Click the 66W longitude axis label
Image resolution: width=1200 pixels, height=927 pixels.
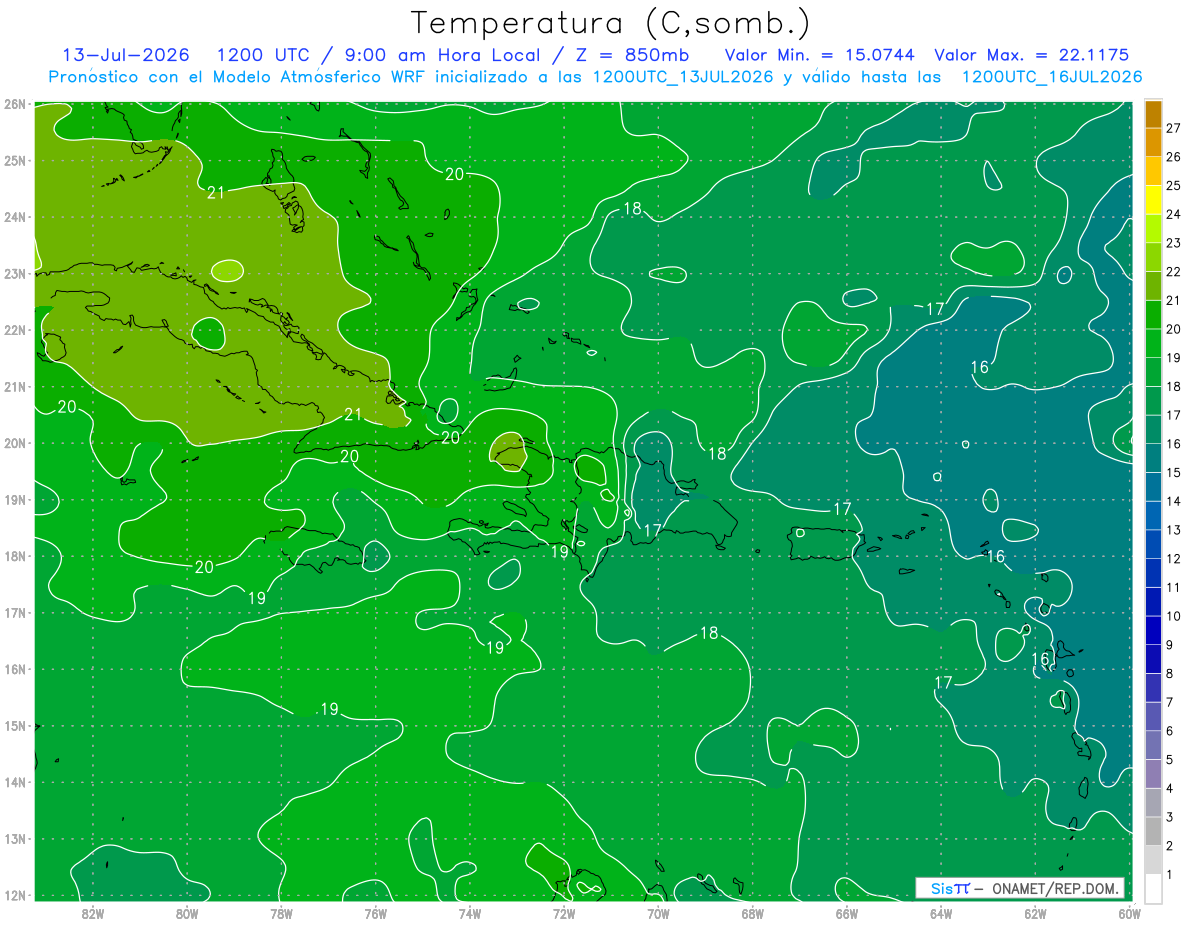pos(847,913)
